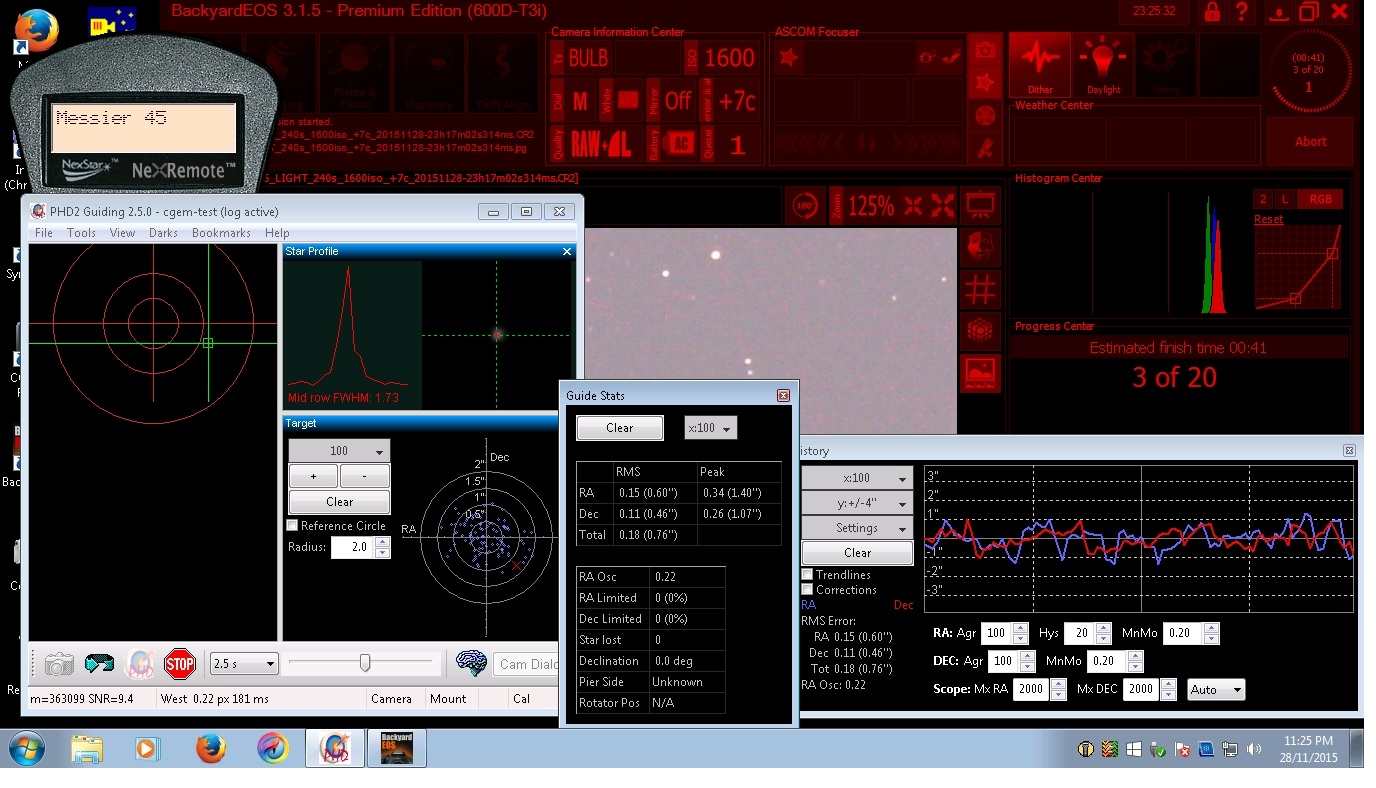
Task: Click the Mx RA 2000 input field
Action: [x=1030, y=689]
